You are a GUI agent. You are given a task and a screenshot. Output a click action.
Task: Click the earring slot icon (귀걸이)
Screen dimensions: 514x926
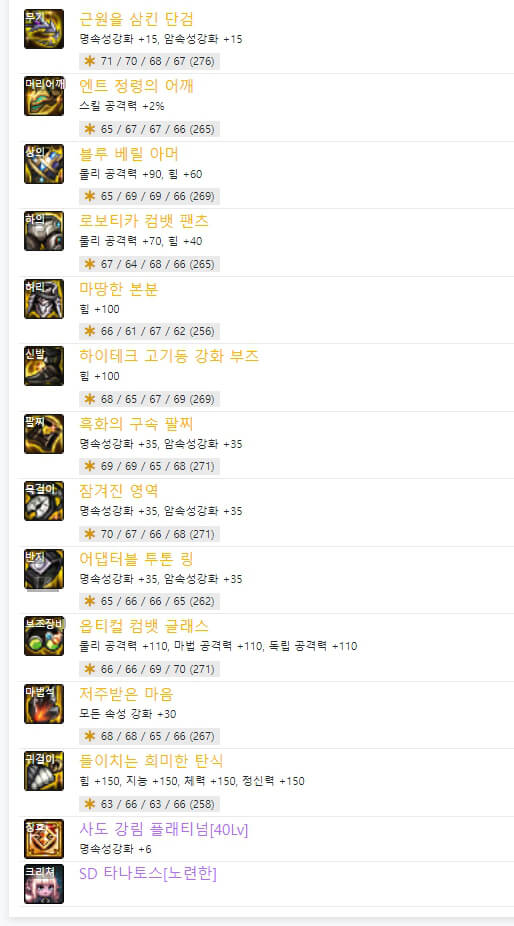[x=44, y=771]
